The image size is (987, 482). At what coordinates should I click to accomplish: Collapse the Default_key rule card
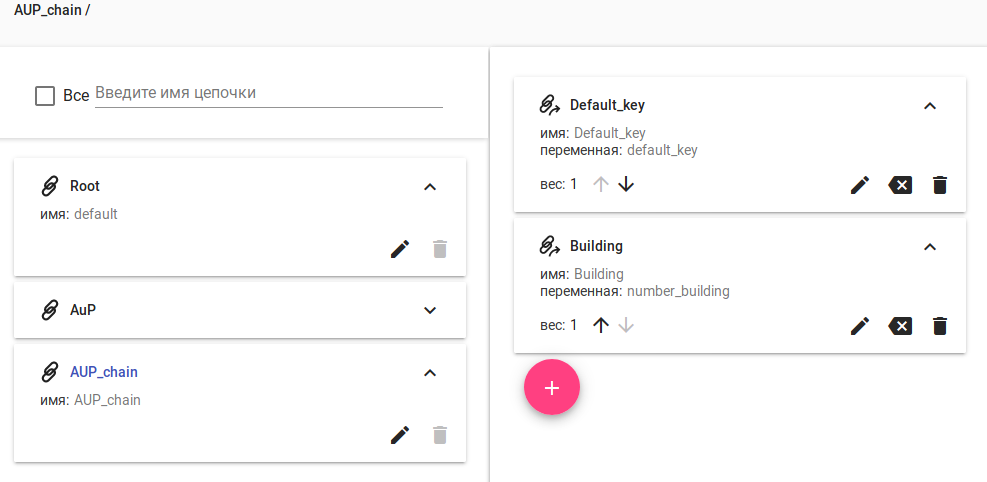pyautogui.click(x=930, y=105)
